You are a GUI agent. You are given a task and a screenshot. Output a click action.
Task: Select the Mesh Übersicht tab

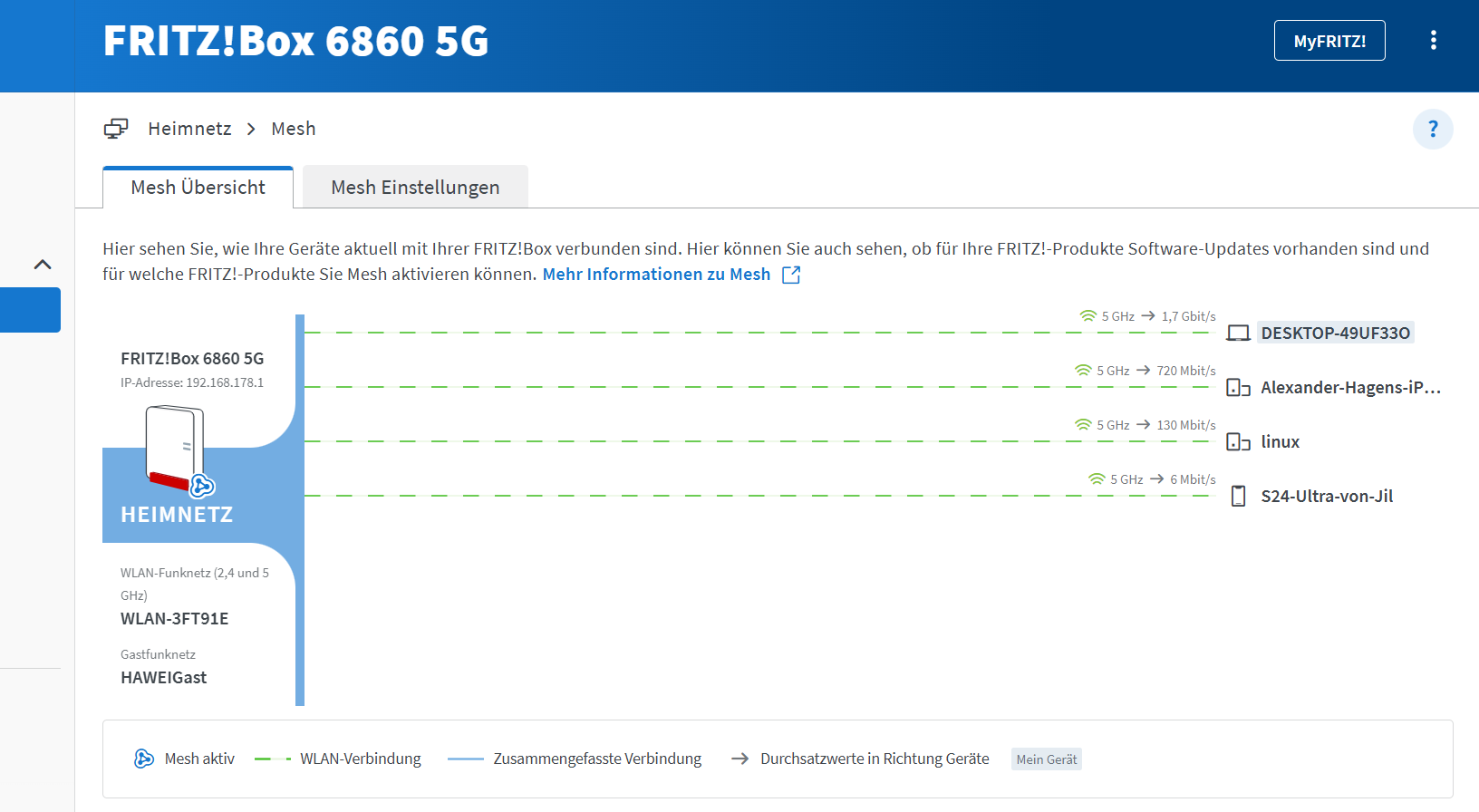198,187
